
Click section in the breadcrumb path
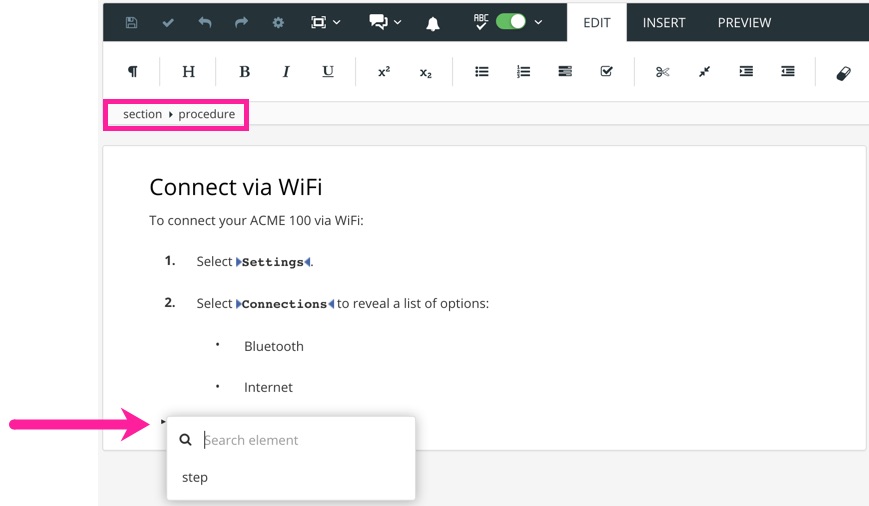(x=142, y=114)
